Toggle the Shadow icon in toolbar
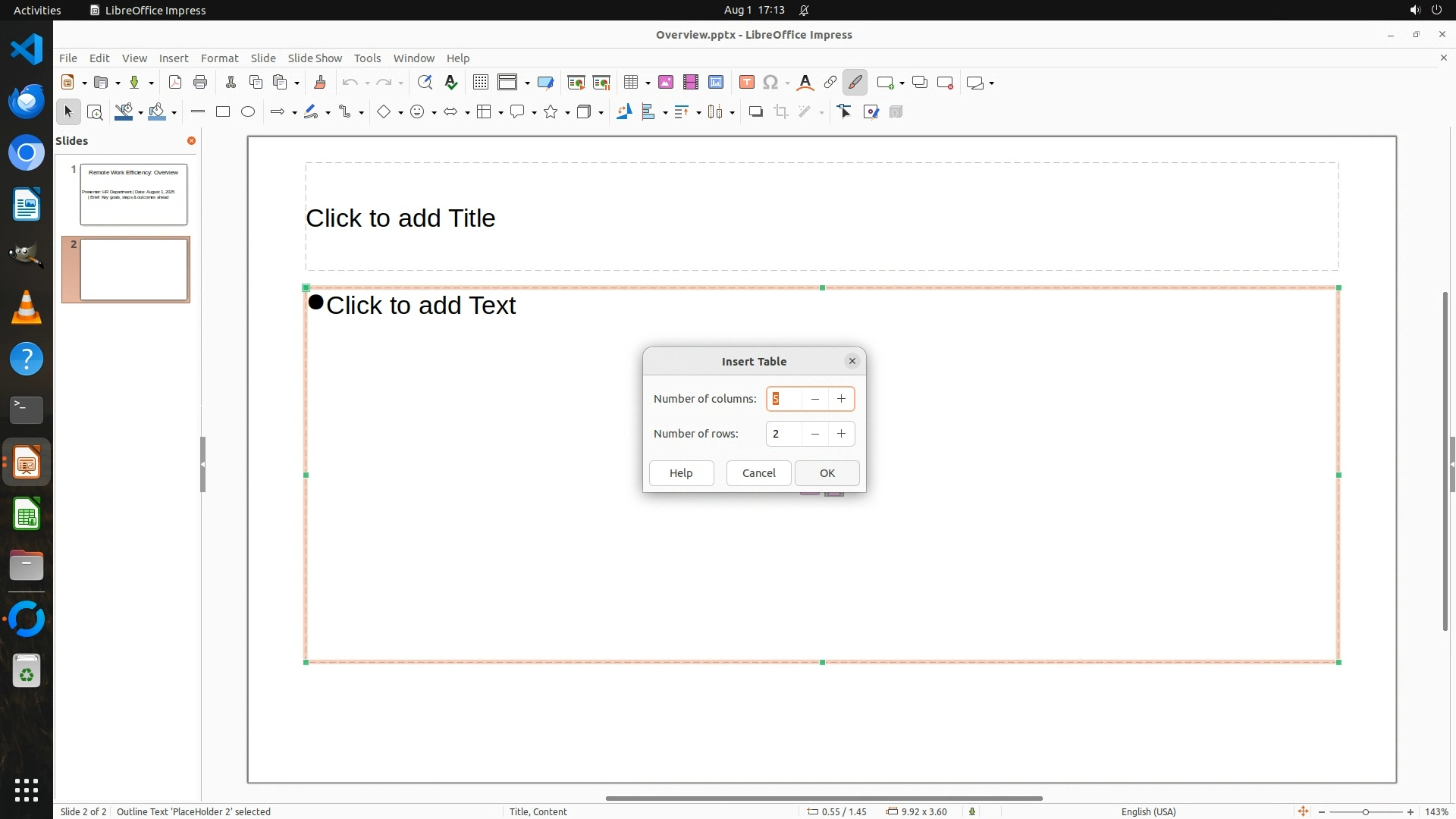Viewport: 1456px width, 819px height. coord(755,112)
